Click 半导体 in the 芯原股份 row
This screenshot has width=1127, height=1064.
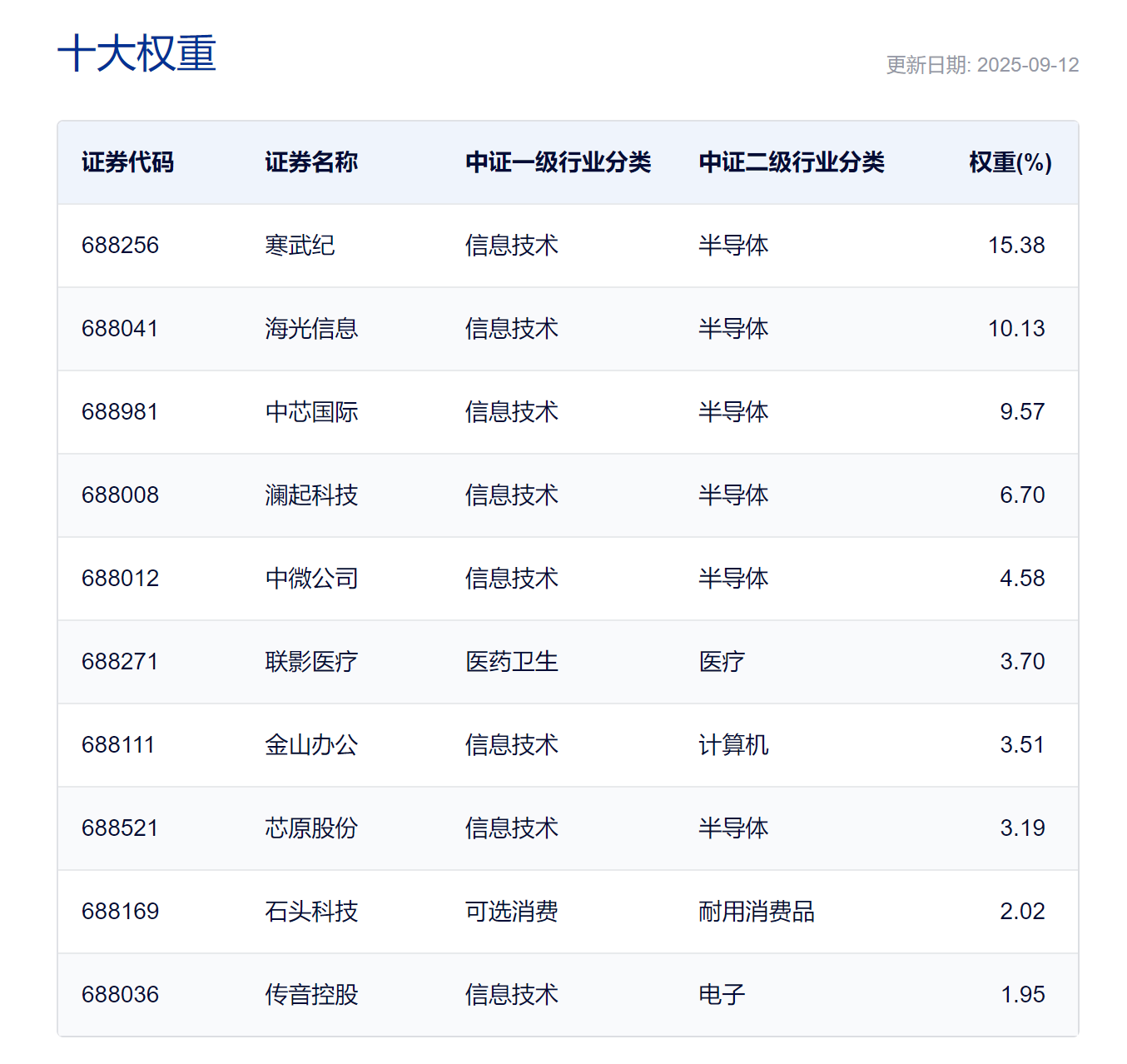[733, 828]
